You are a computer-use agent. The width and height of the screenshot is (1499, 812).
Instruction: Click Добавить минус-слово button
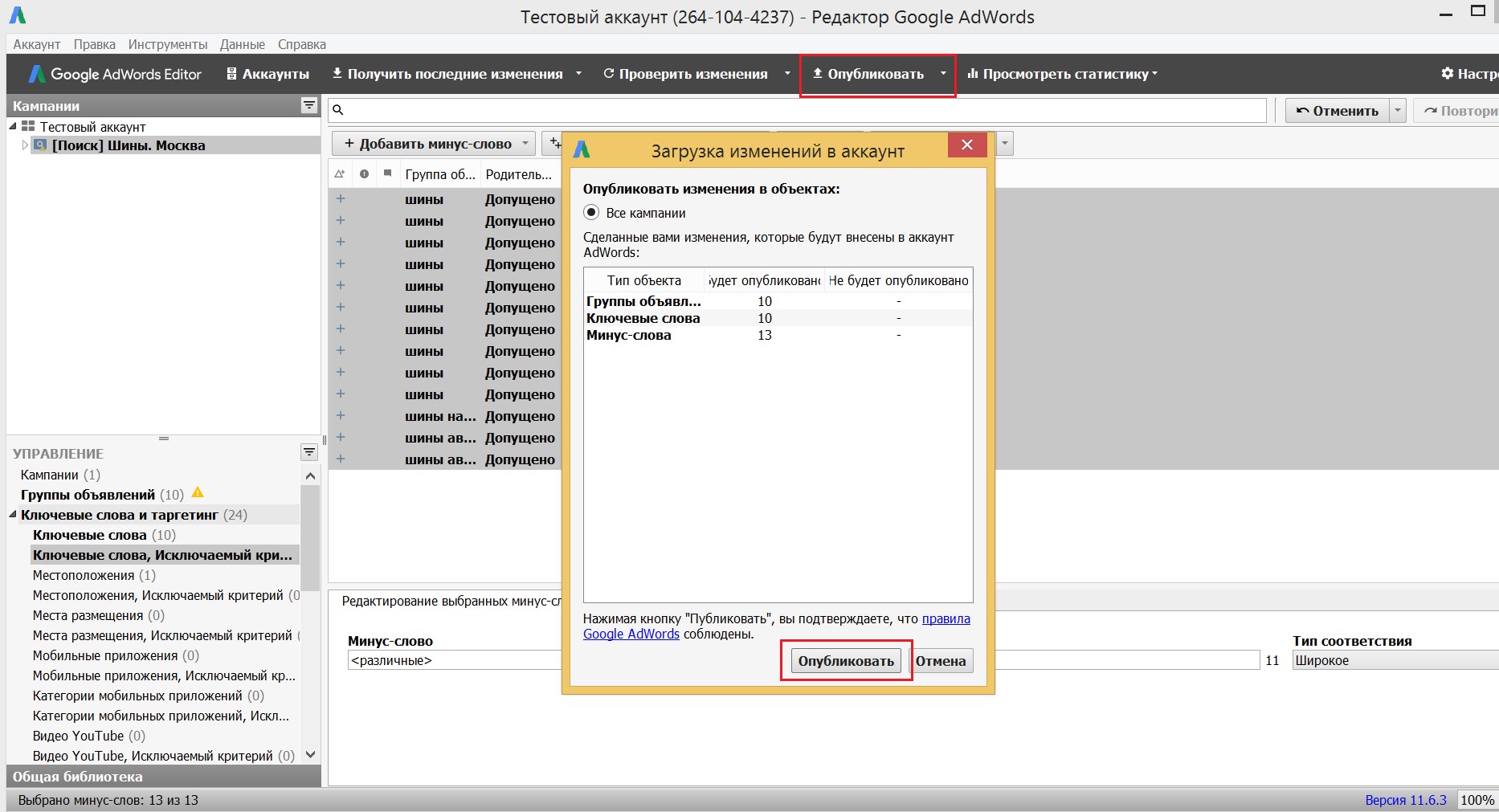[x=428, y=144]
